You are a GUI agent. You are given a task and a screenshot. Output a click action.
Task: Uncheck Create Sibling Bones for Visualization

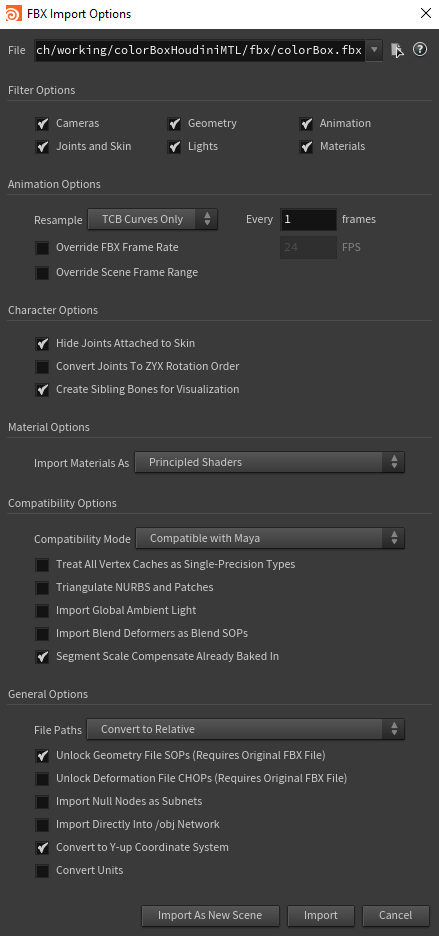42,390
